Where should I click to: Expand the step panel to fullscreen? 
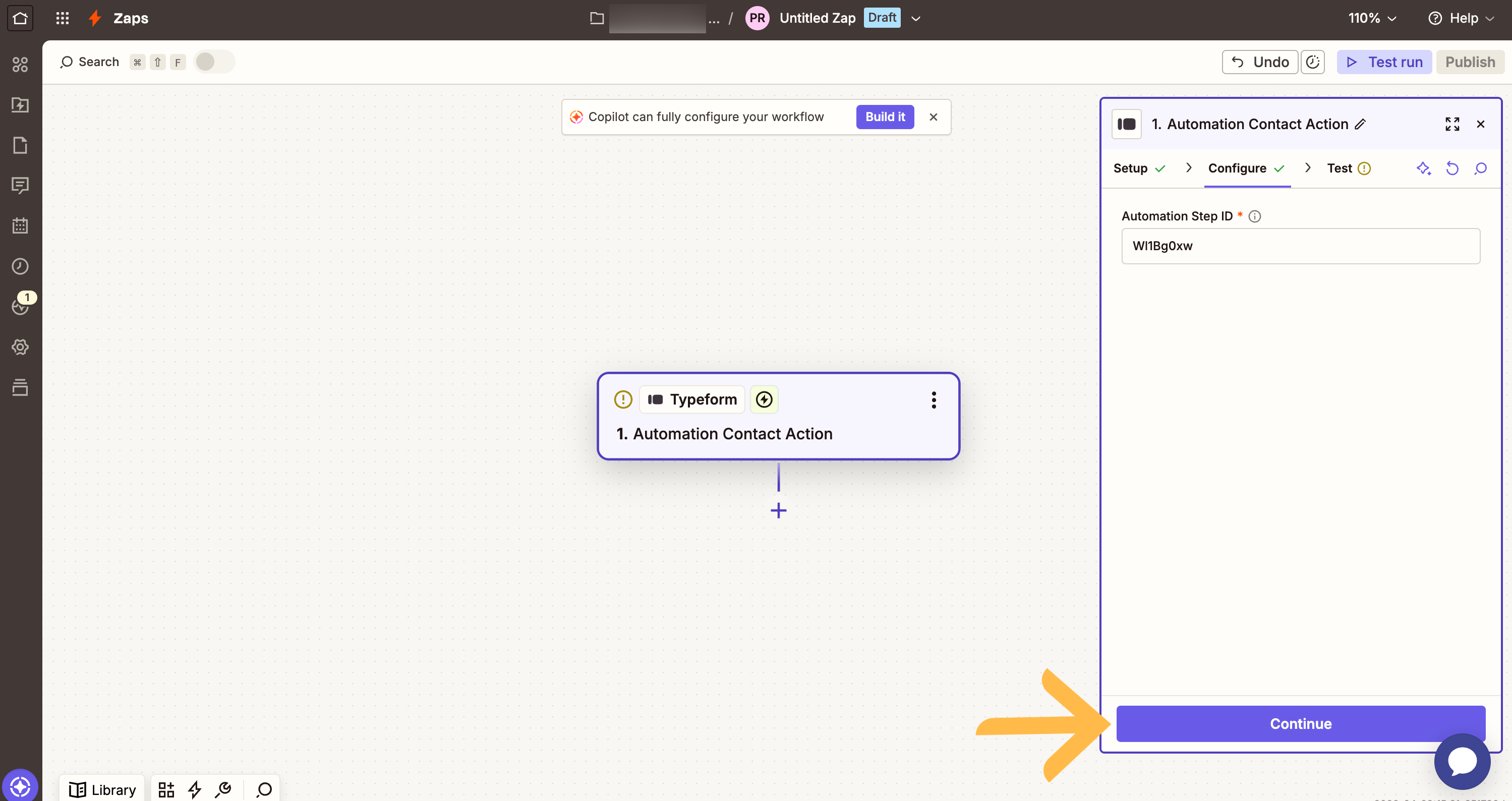click(1452, 124)
